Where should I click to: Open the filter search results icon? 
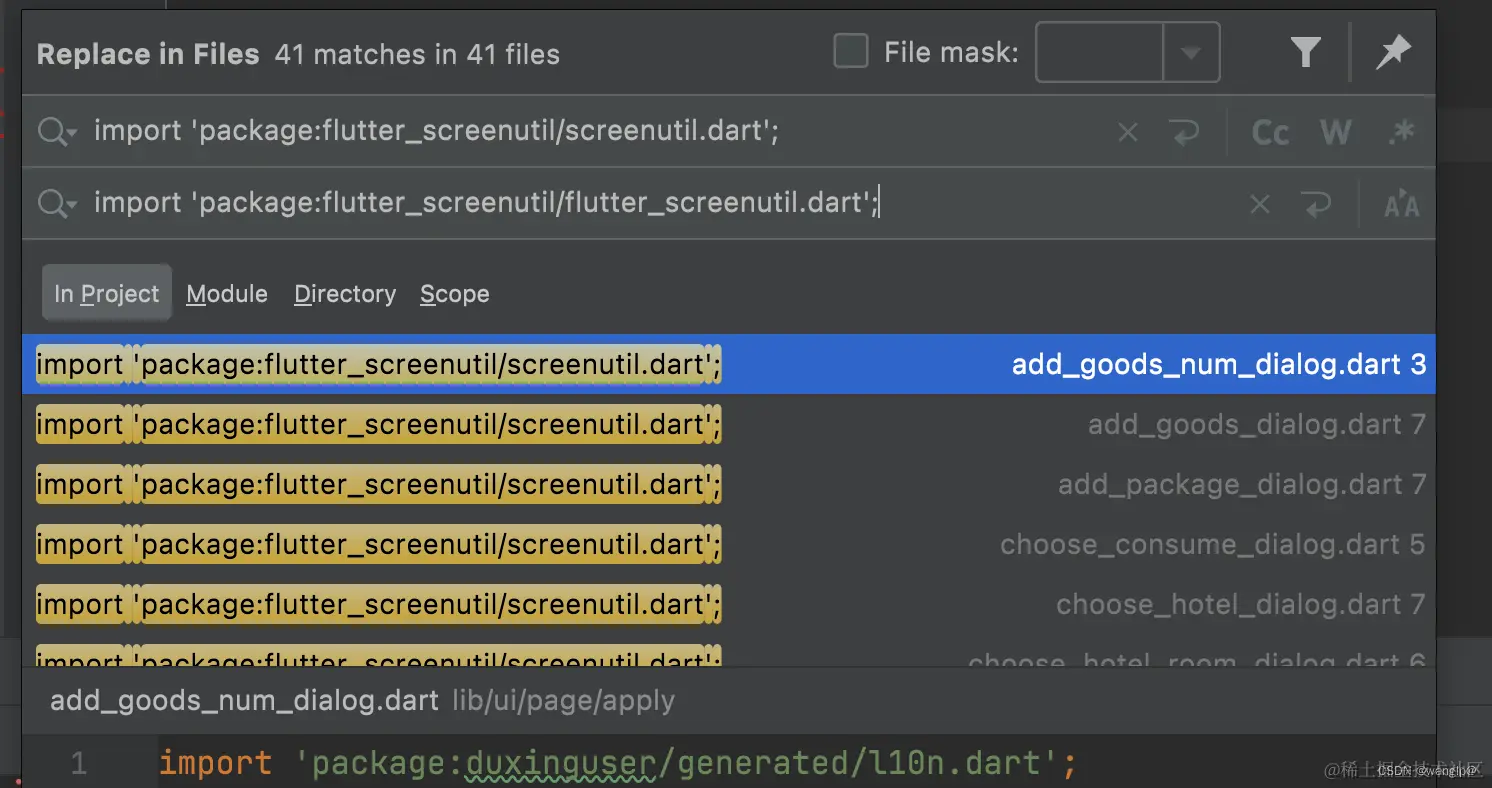click(1305, 52)
